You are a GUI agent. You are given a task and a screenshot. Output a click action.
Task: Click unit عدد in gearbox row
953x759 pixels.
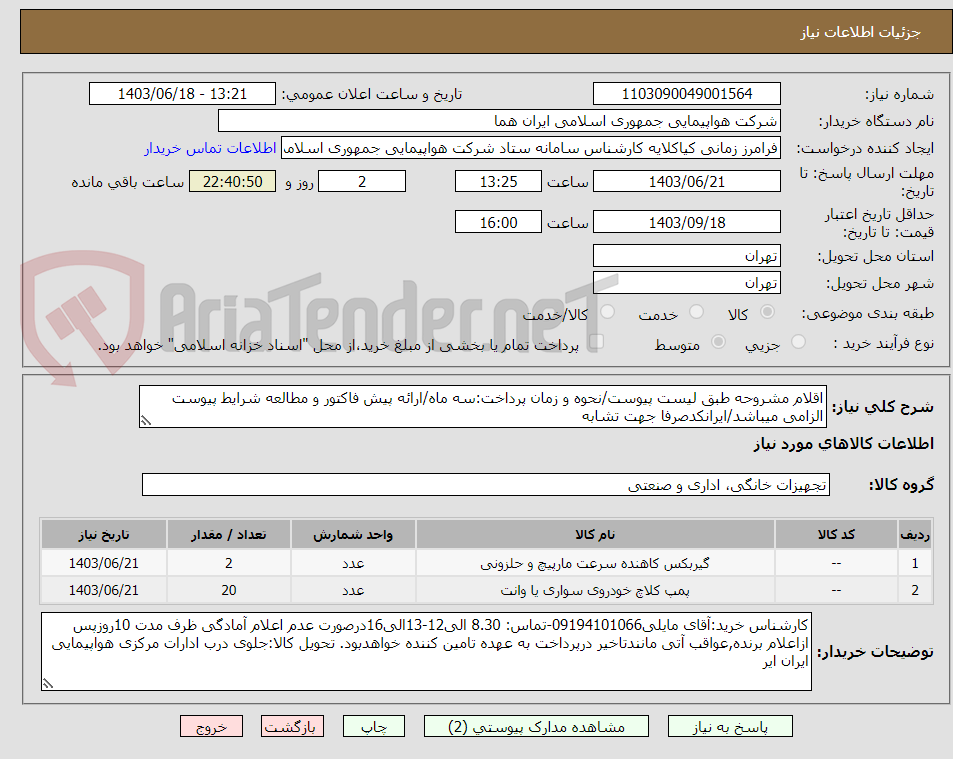353,563
